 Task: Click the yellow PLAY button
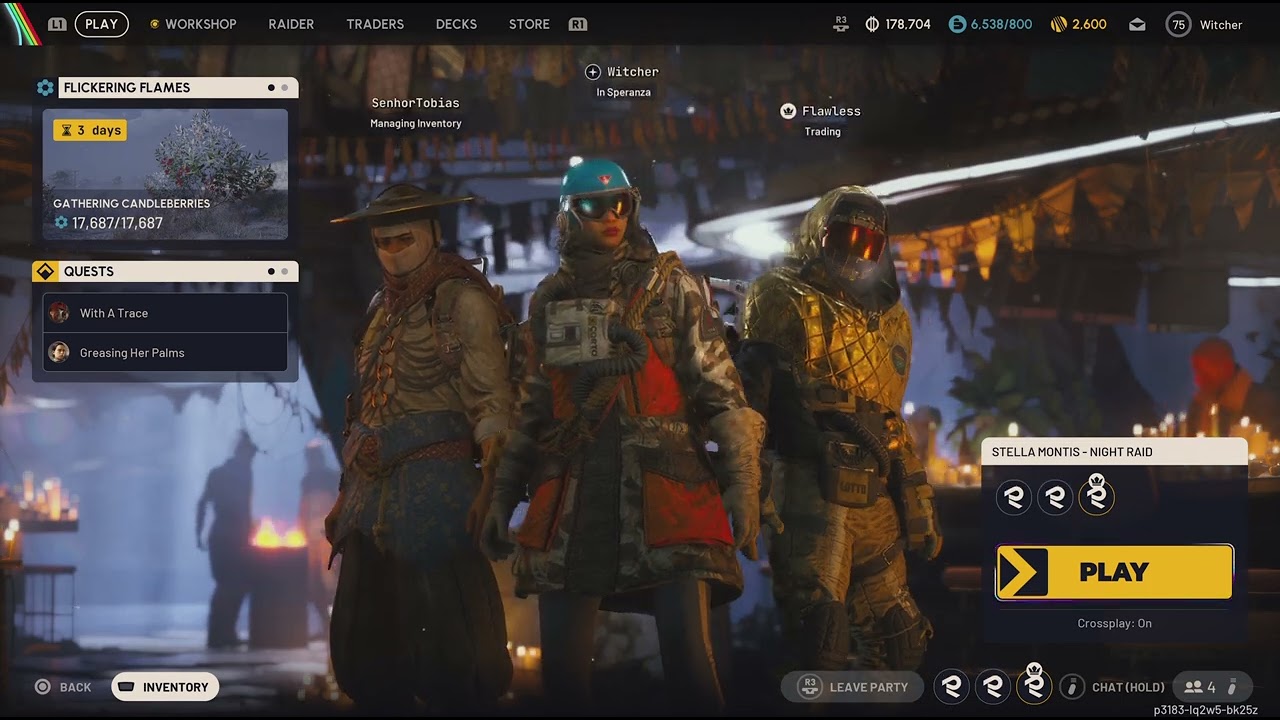(1114, 572)
